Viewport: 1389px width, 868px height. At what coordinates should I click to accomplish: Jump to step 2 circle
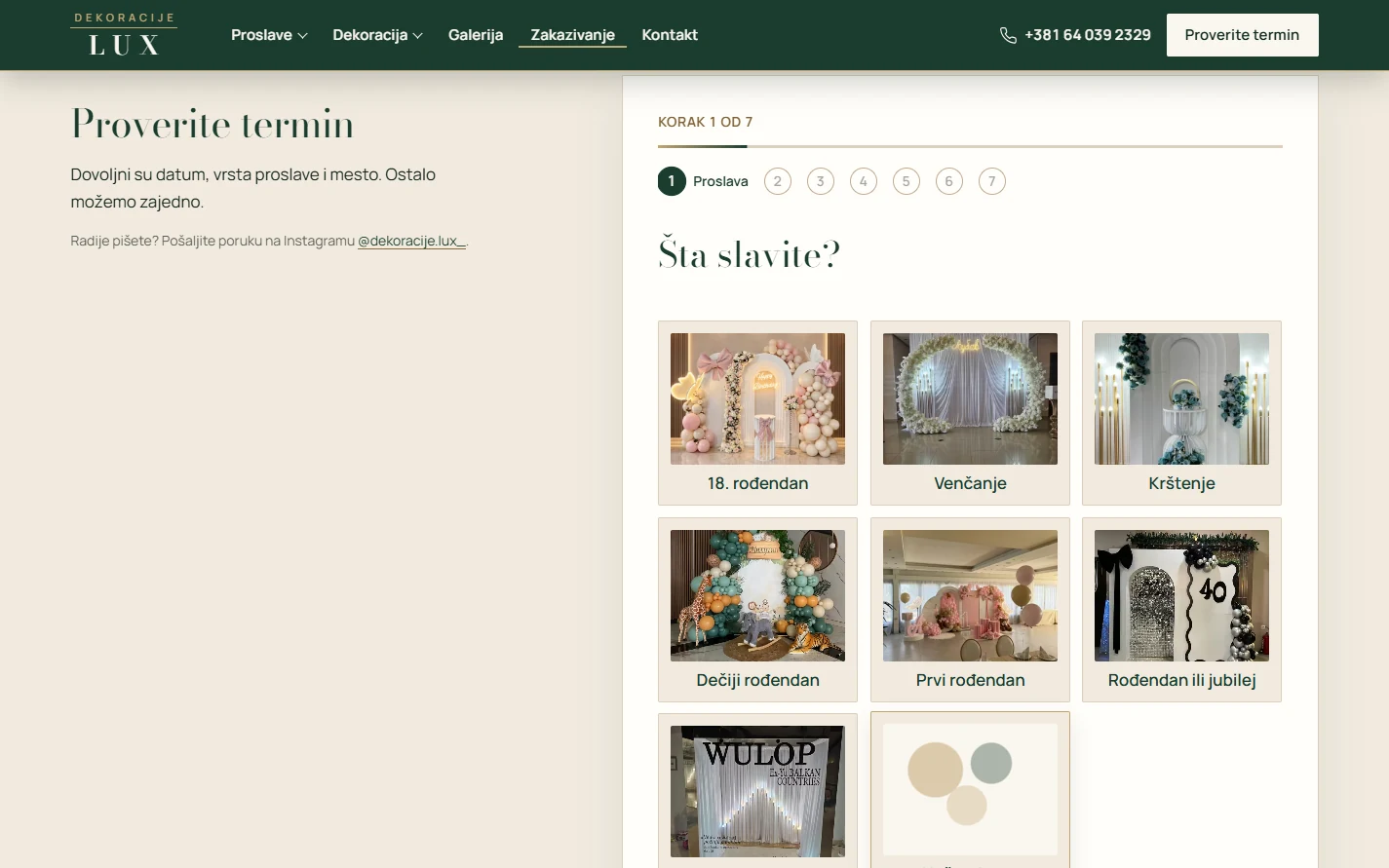[778, 181]
